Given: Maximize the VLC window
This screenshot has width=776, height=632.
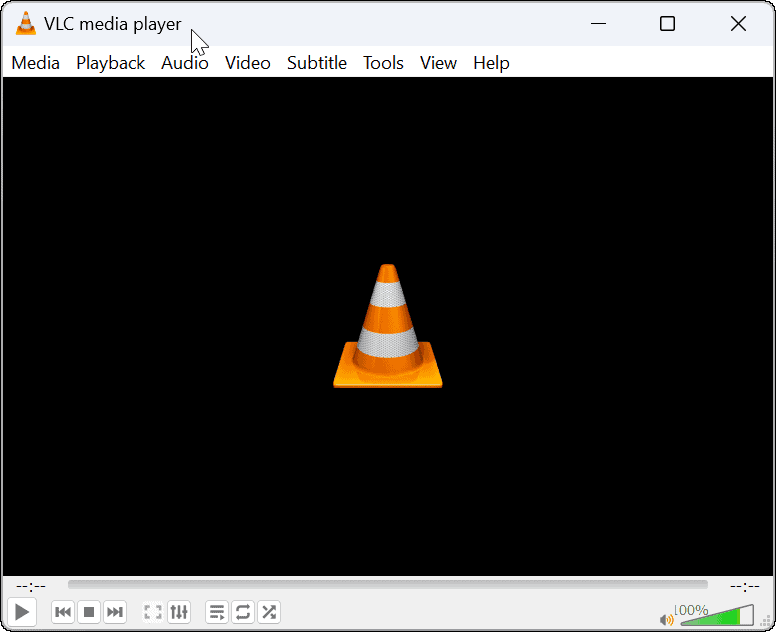Looking at the screenshot, I should pyautogui.click(x=667, y=23).
